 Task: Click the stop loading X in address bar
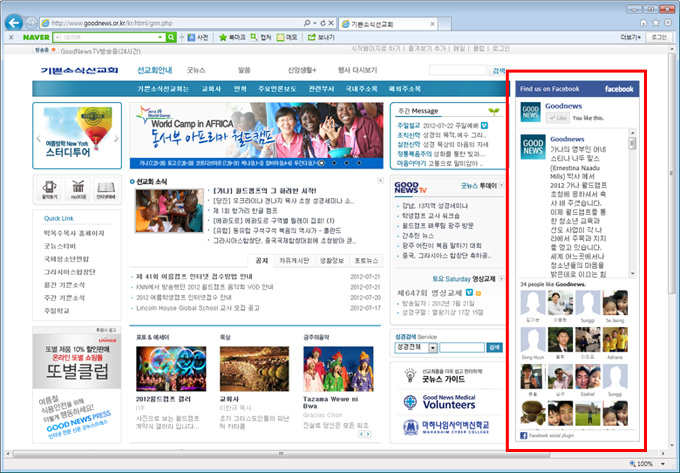pos(331,23)
